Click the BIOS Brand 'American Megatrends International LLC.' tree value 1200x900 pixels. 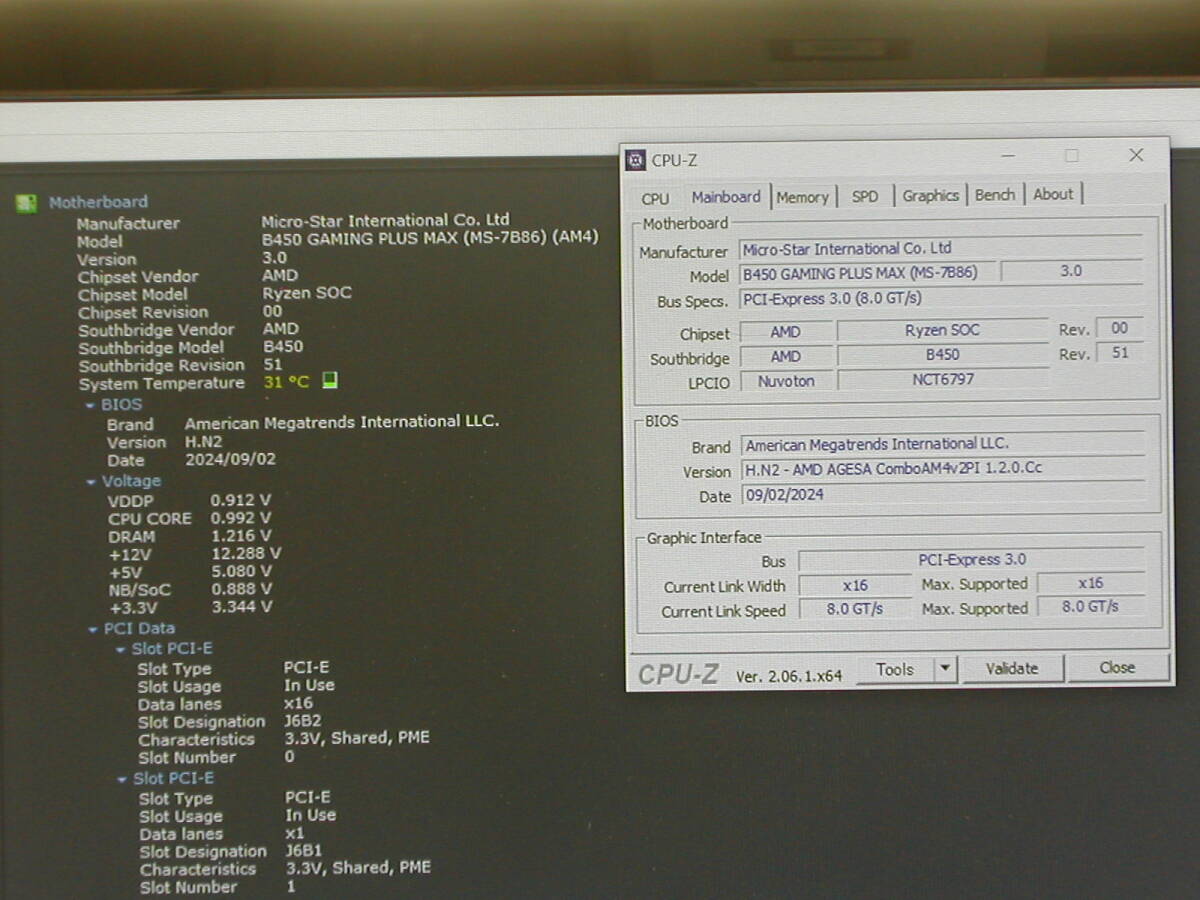coord(342,422)
